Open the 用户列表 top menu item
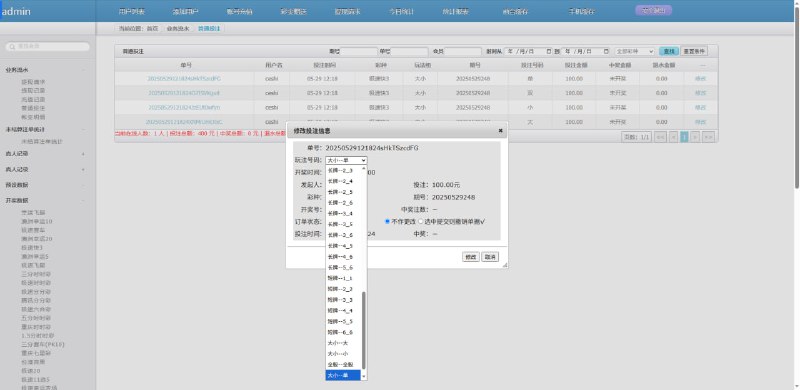 click(132, 11)
